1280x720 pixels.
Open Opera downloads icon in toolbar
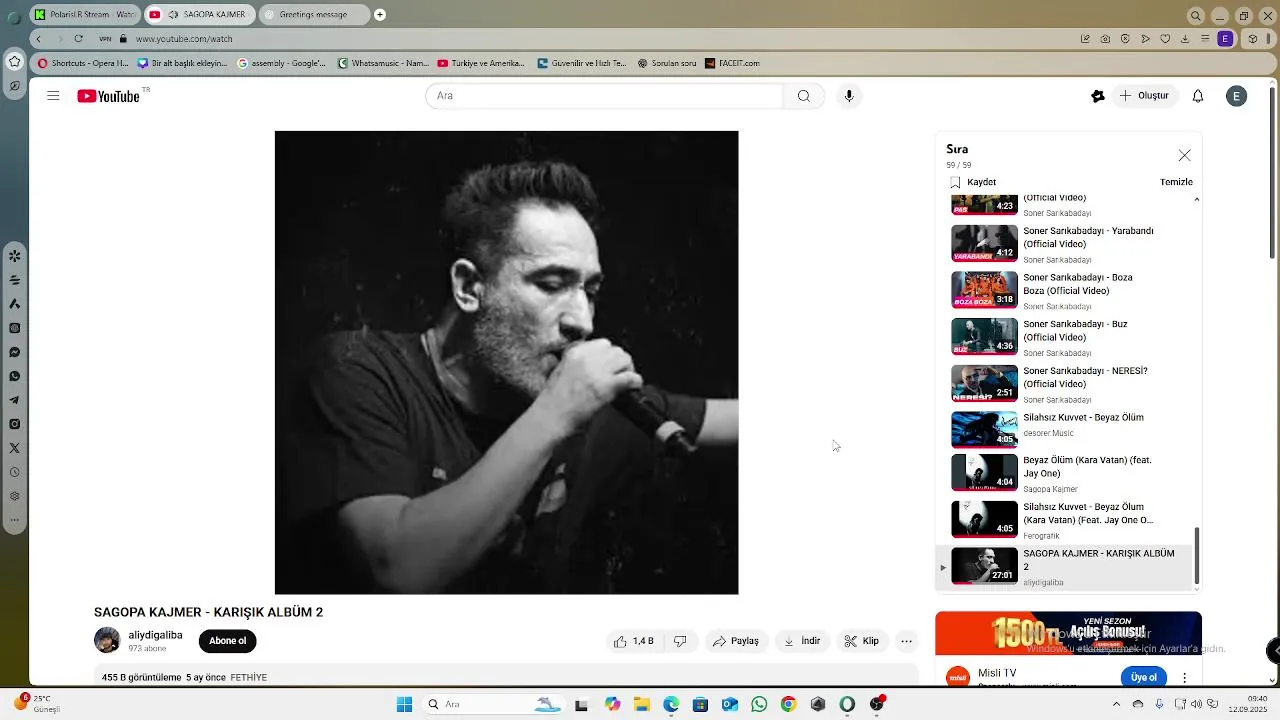pos(1185,39)
